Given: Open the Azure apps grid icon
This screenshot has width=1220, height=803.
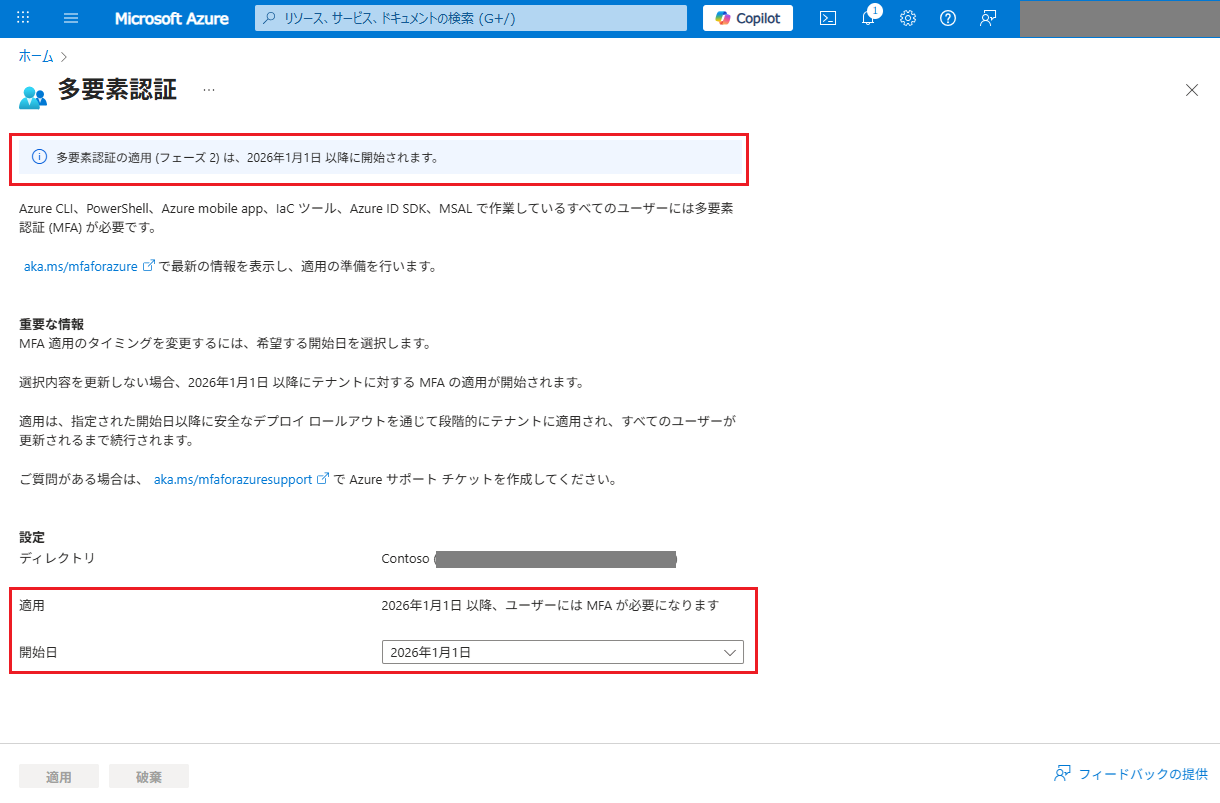Looking at the screenshot, I should [24, 18].
